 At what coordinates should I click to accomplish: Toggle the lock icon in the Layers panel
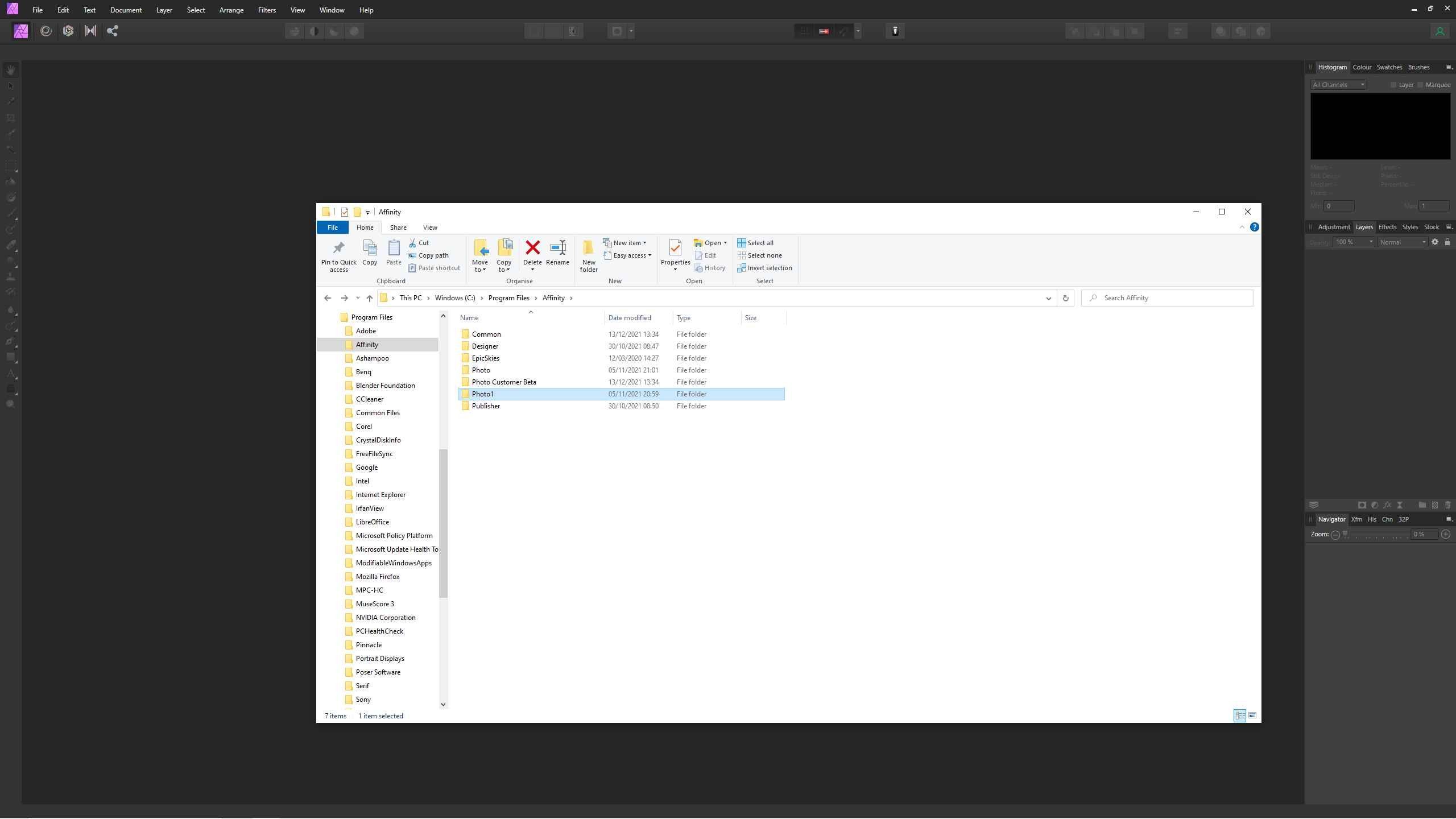(1447, 242)
